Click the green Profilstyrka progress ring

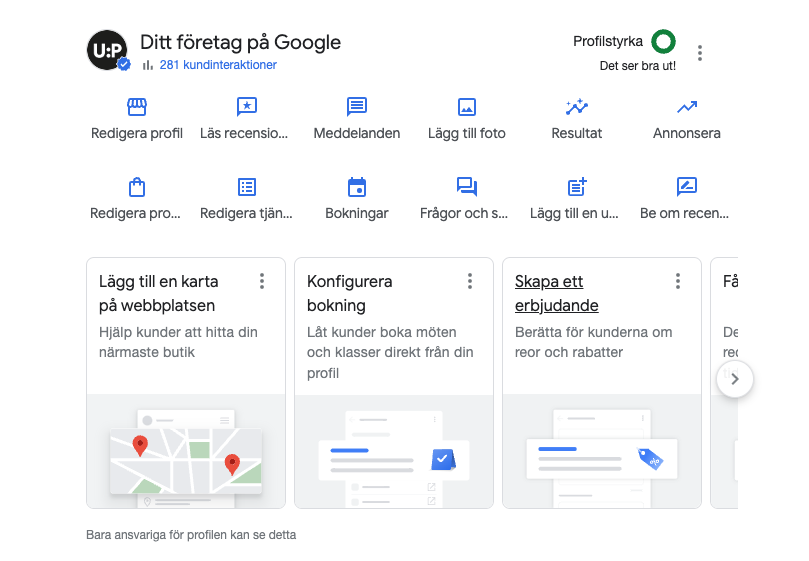click(x=663, y=42)
